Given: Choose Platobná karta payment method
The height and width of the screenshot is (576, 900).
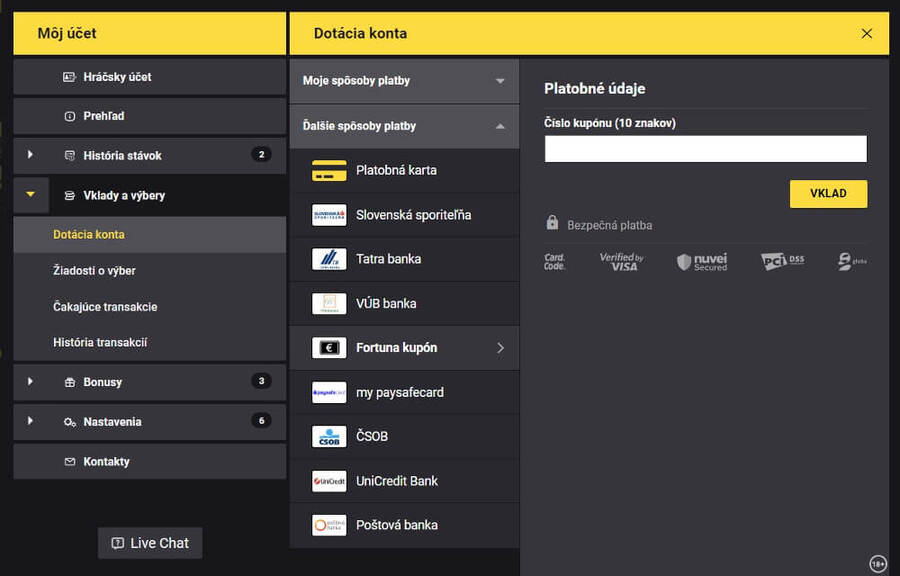Looking at the screenshot, I should [x=404, y=170].
